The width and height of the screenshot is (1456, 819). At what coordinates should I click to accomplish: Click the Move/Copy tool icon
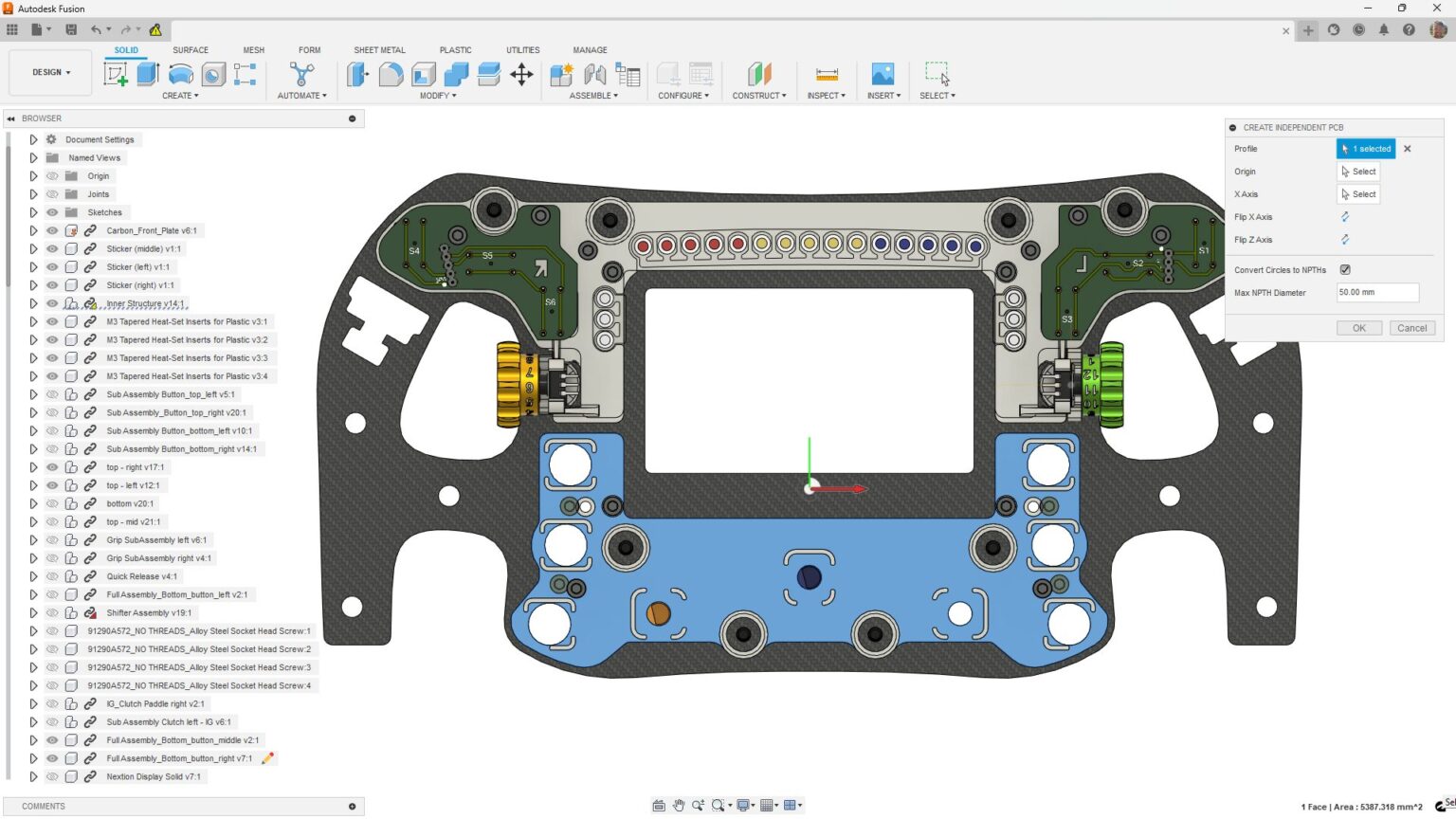[x=521, y=74]
